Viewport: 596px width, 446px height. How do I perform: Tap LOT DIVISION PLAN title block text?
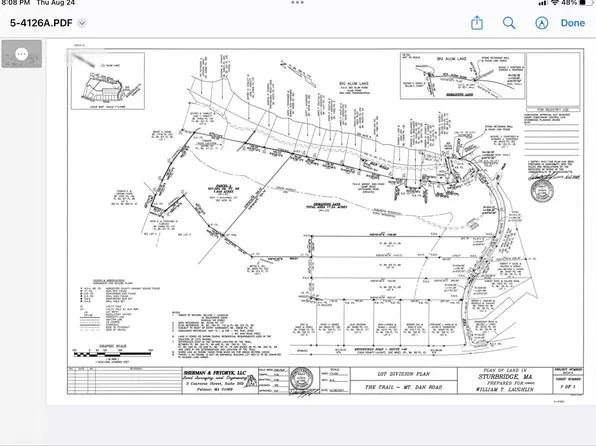coord(403,374)
